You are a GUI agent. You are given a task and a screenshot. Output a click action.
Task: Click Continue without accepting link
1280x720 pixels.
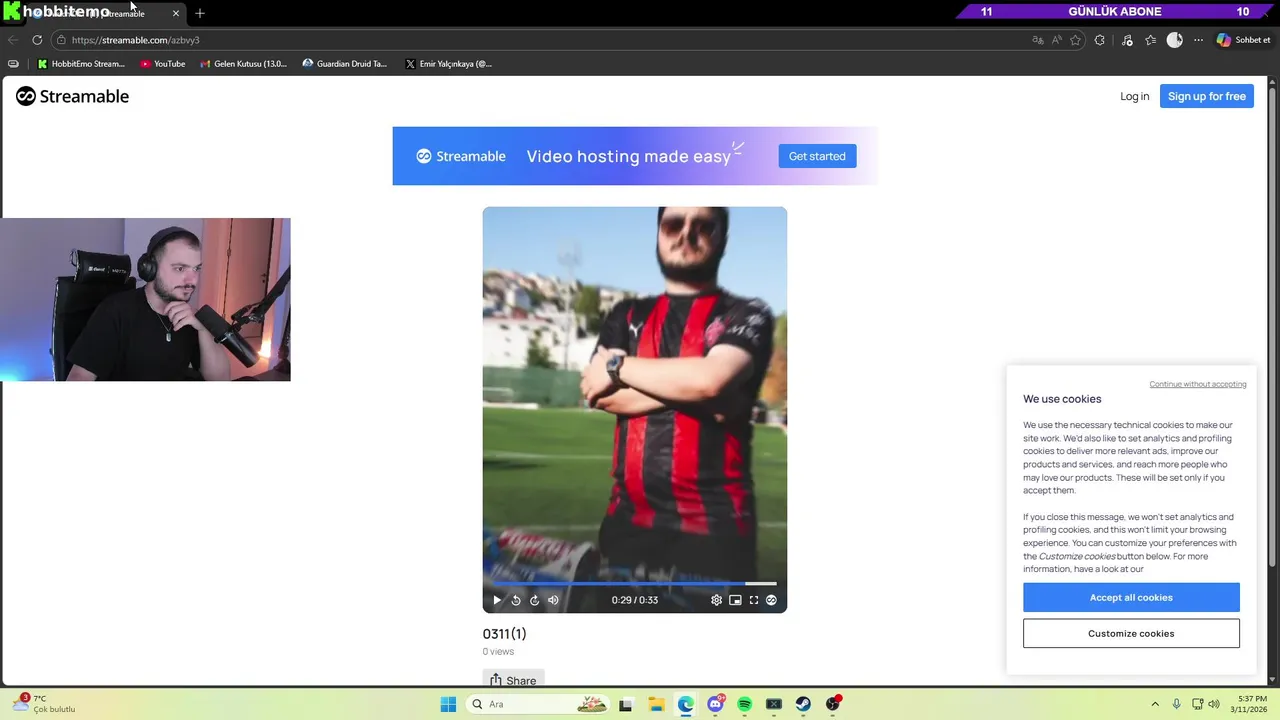[x=1197, y=384]
